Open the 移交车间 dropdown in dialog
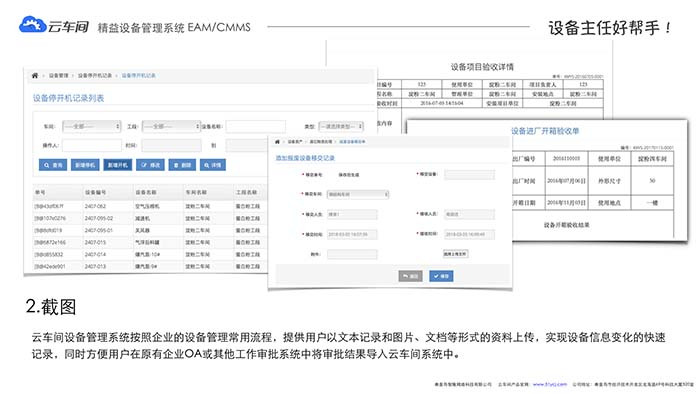This screenshot has height=394, width=700. pos(358,195)
